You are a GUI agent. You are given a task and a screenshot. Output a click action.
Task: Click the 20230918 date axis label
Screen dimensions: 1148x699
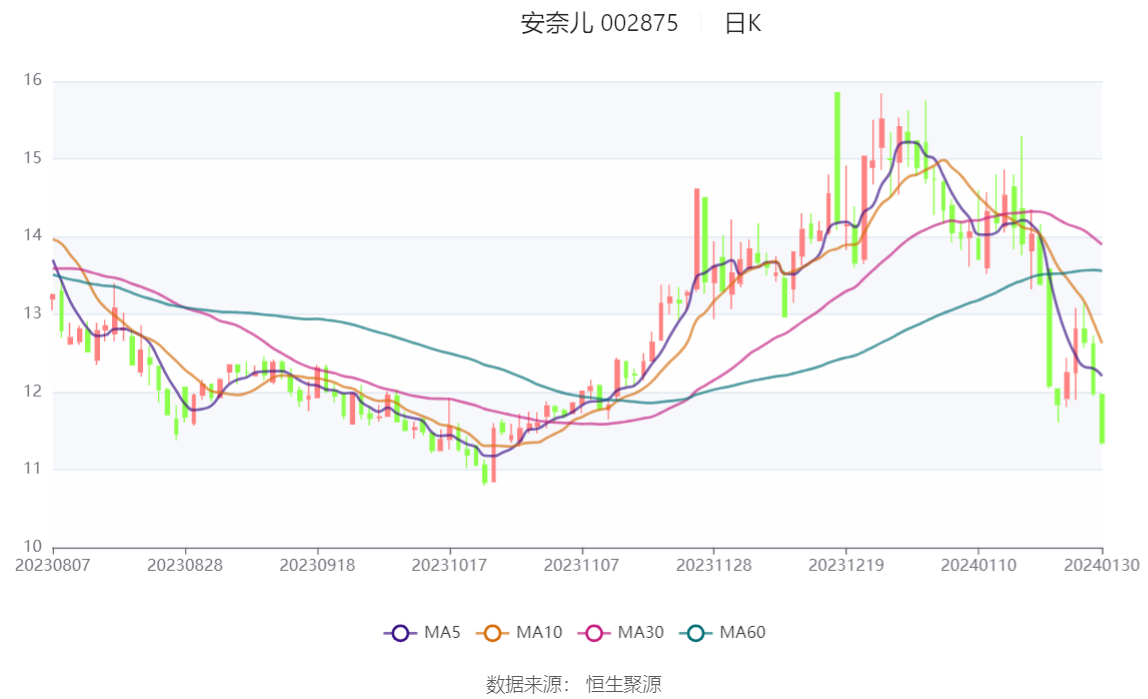click(x=317, y=566)
